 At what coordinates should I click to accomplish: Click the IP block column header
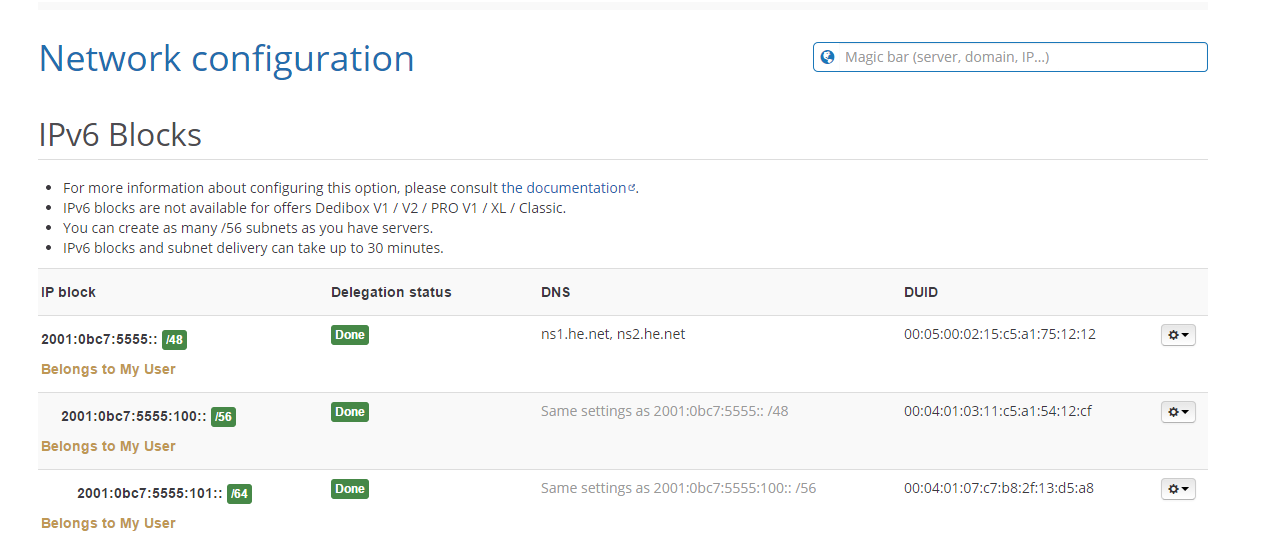pyautogui.click(x=69, y=292)
